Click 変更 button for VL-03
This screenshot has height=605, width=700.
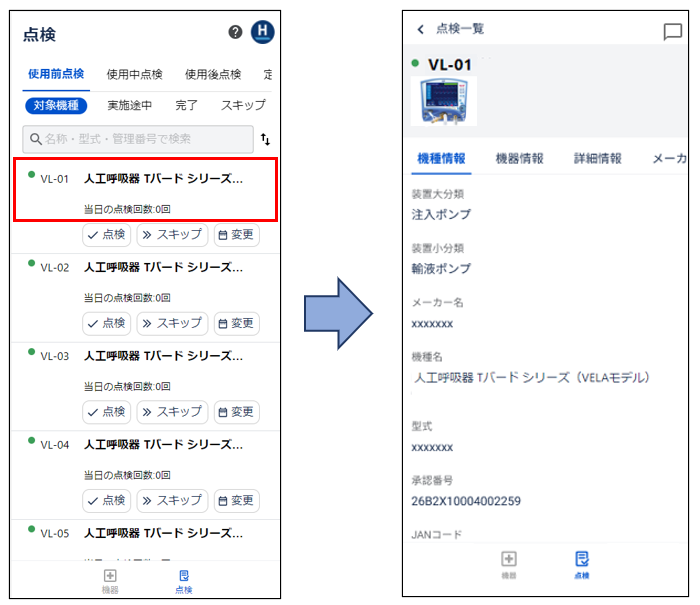coord(237,412)
